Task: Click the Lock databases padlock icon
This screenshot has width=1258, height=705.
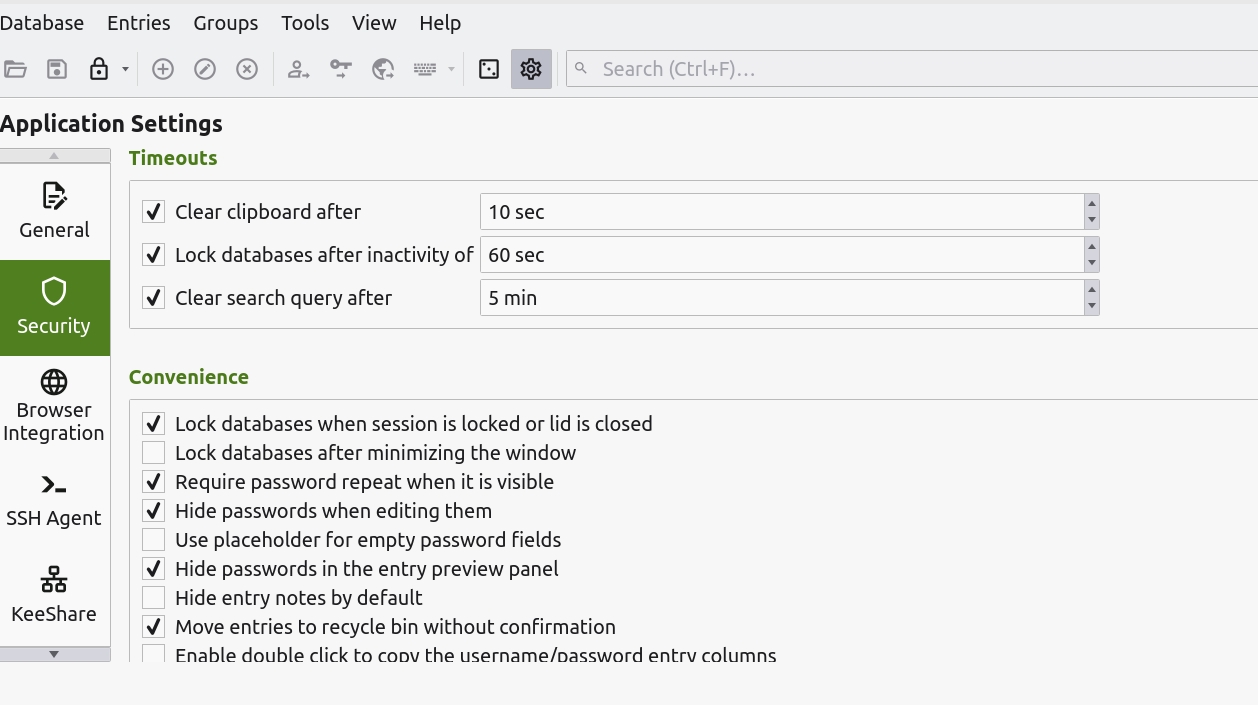Action: [100, 69]
